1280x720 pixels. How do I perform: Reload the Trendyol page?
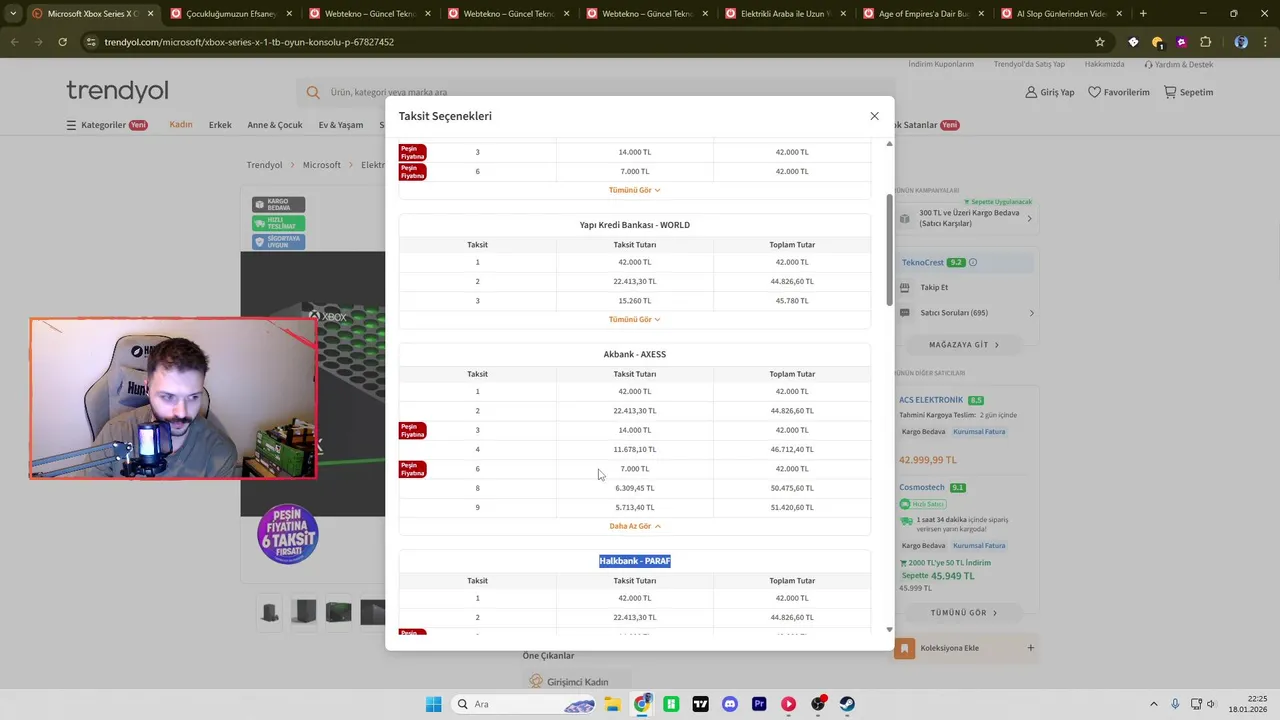(x=63, y=42)
